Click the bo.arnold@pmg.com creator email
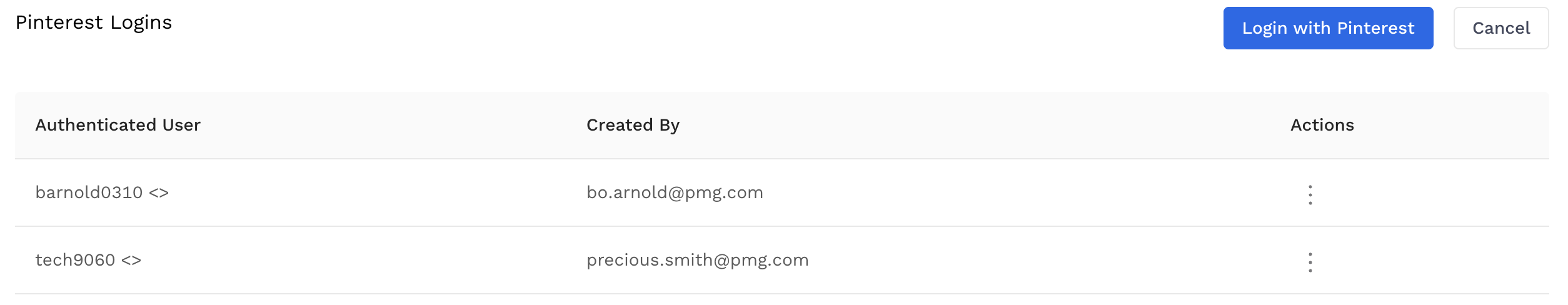Viewport: 1568px width, 305px height. [x=675, y=192]
